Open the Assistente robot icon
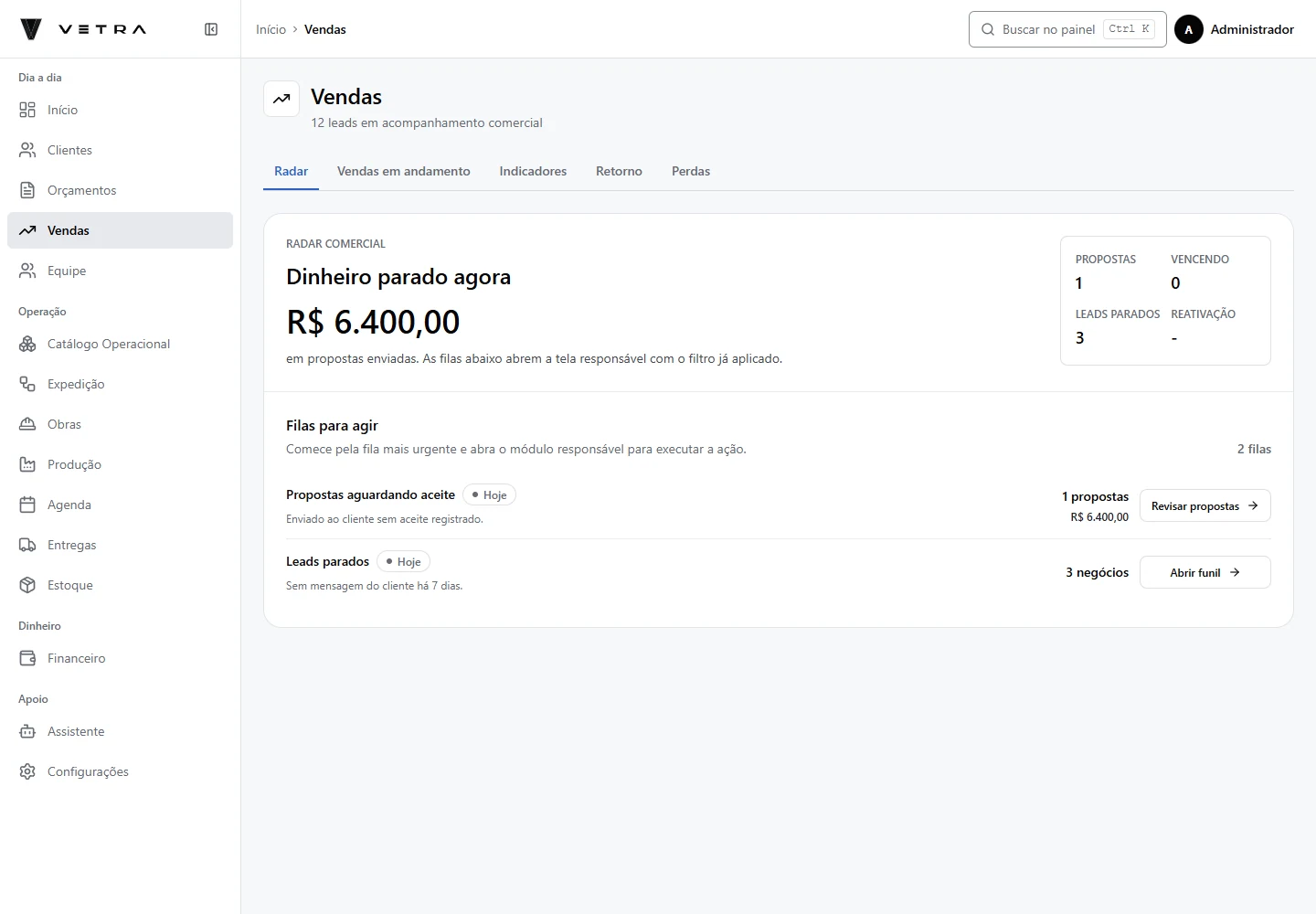 [x=27, y=731]
